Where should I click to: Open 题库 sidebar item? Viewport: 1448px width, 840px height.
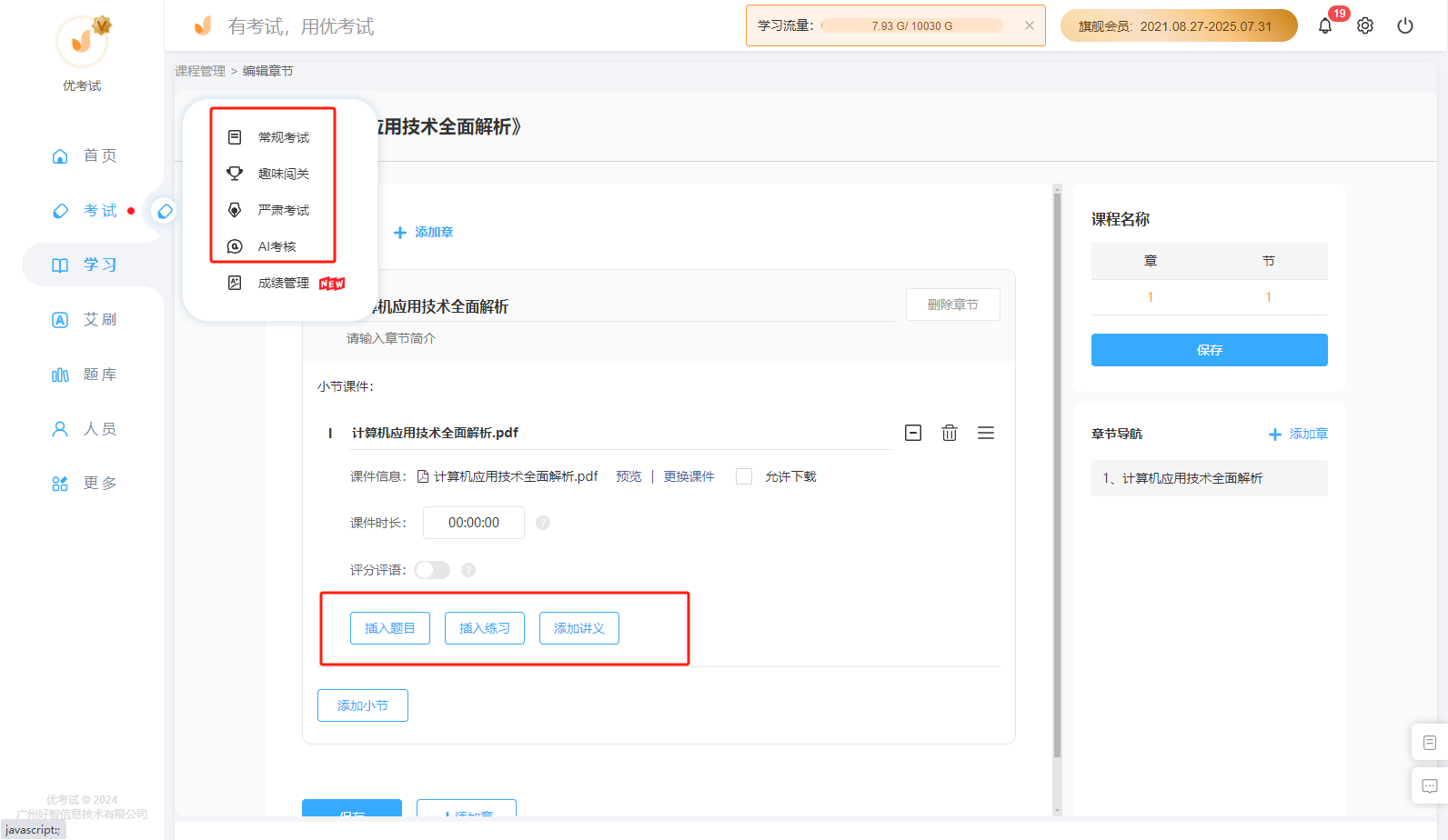(x=84, y=374)
